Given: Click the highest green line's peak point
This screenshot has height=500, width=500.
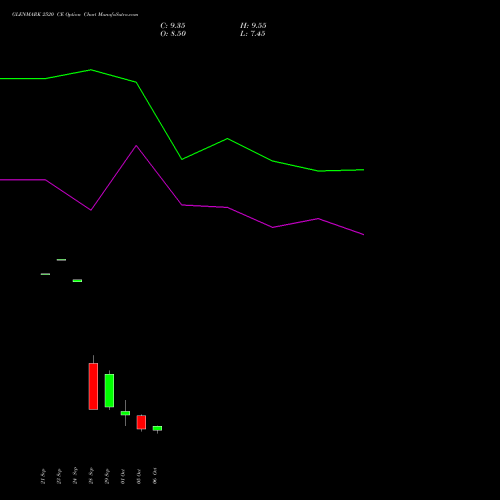Looking at the screenshot, I should tap(91, 70).
